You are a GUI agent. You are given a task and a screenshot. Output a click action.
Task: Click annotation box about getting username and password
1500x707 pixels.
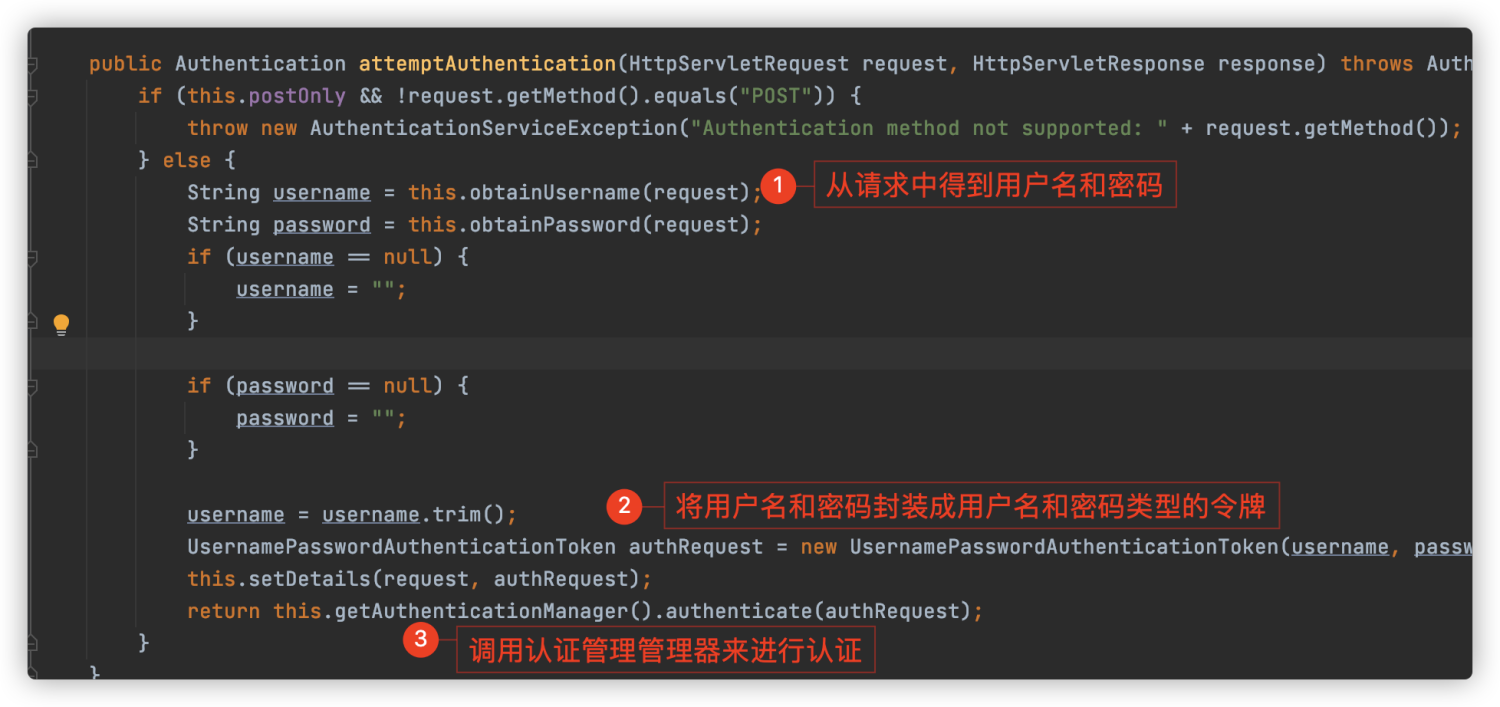coord(994,185)
